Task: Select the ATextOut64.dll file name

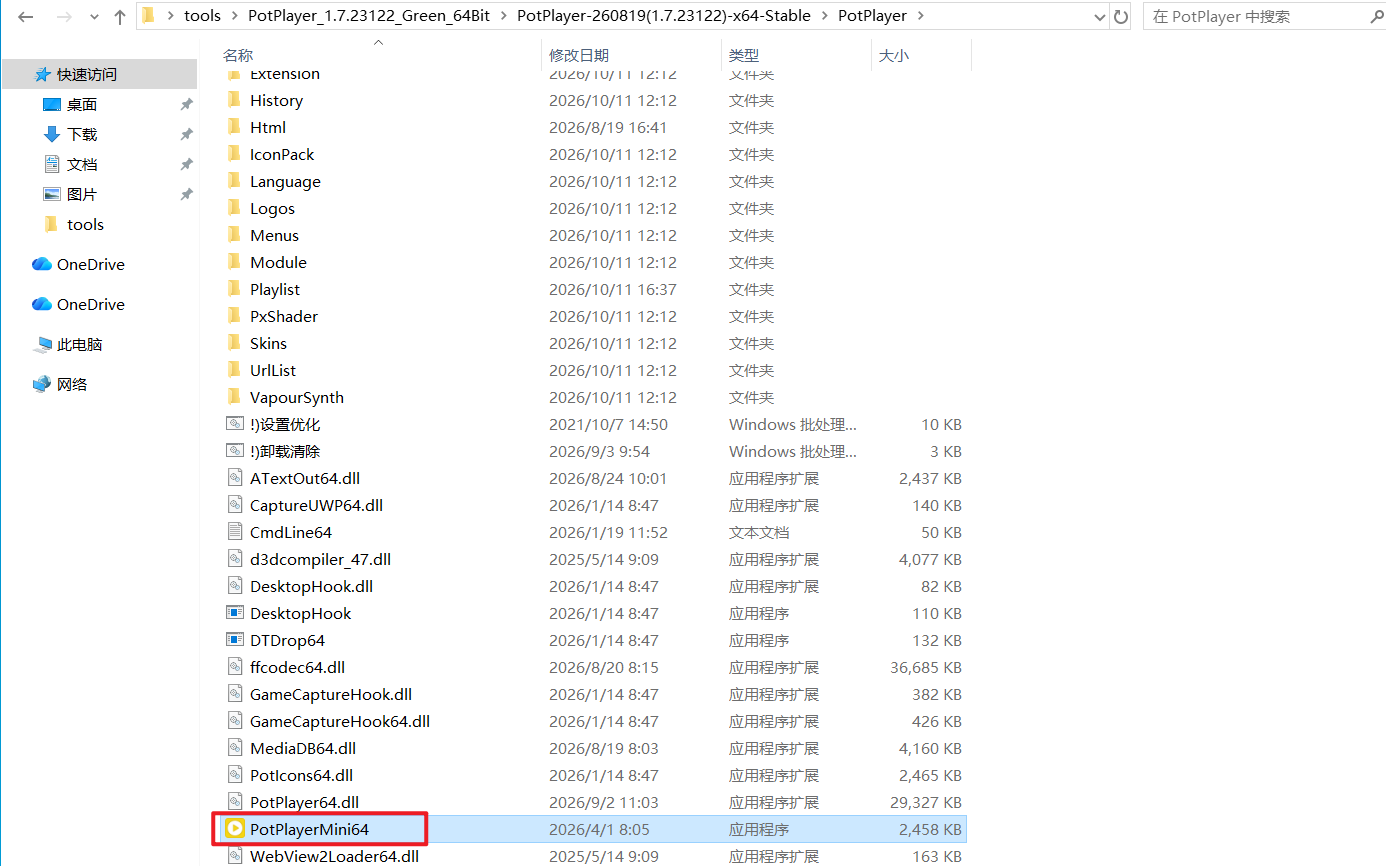Action: coord(305,478)
